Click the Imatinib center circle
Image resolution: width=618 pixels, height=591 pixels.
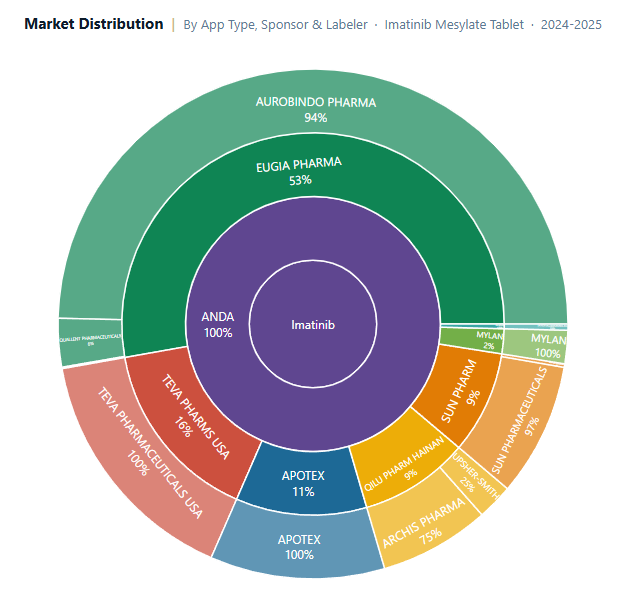313,324
